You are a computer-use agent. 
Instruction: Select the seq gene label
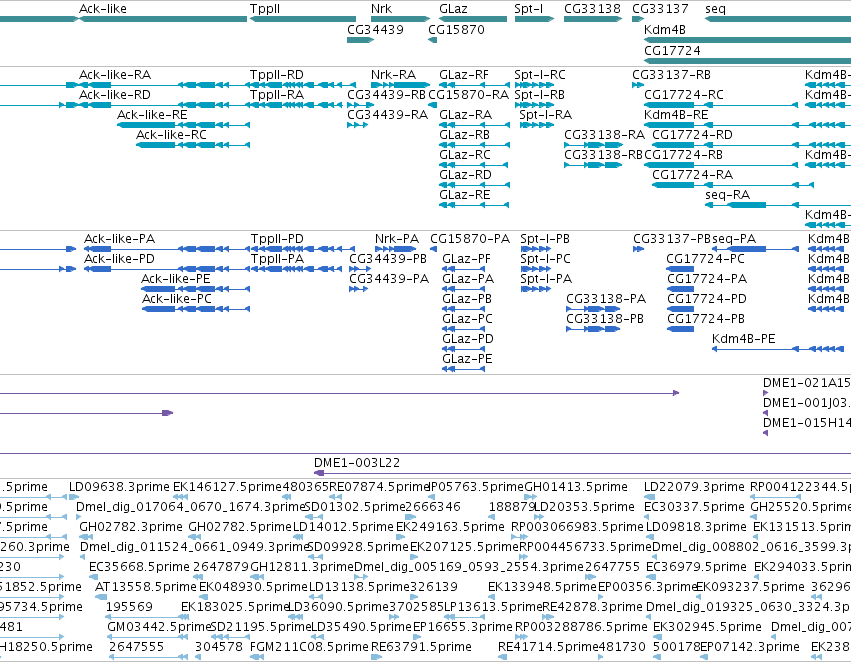(x=715, y=9)
